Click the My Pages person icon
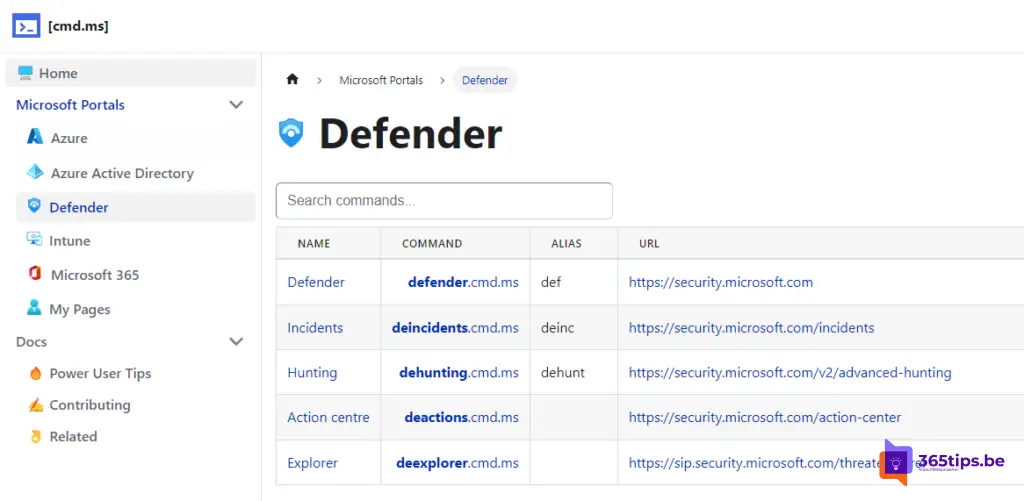The image size is (1024, 501). (x=34, y=308)
